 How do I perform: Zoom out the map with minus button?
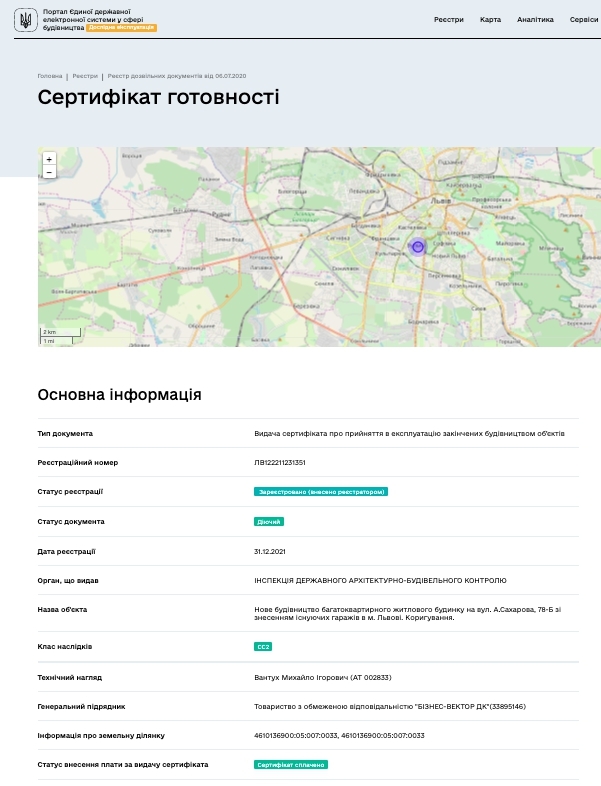[x=49, y=172]
